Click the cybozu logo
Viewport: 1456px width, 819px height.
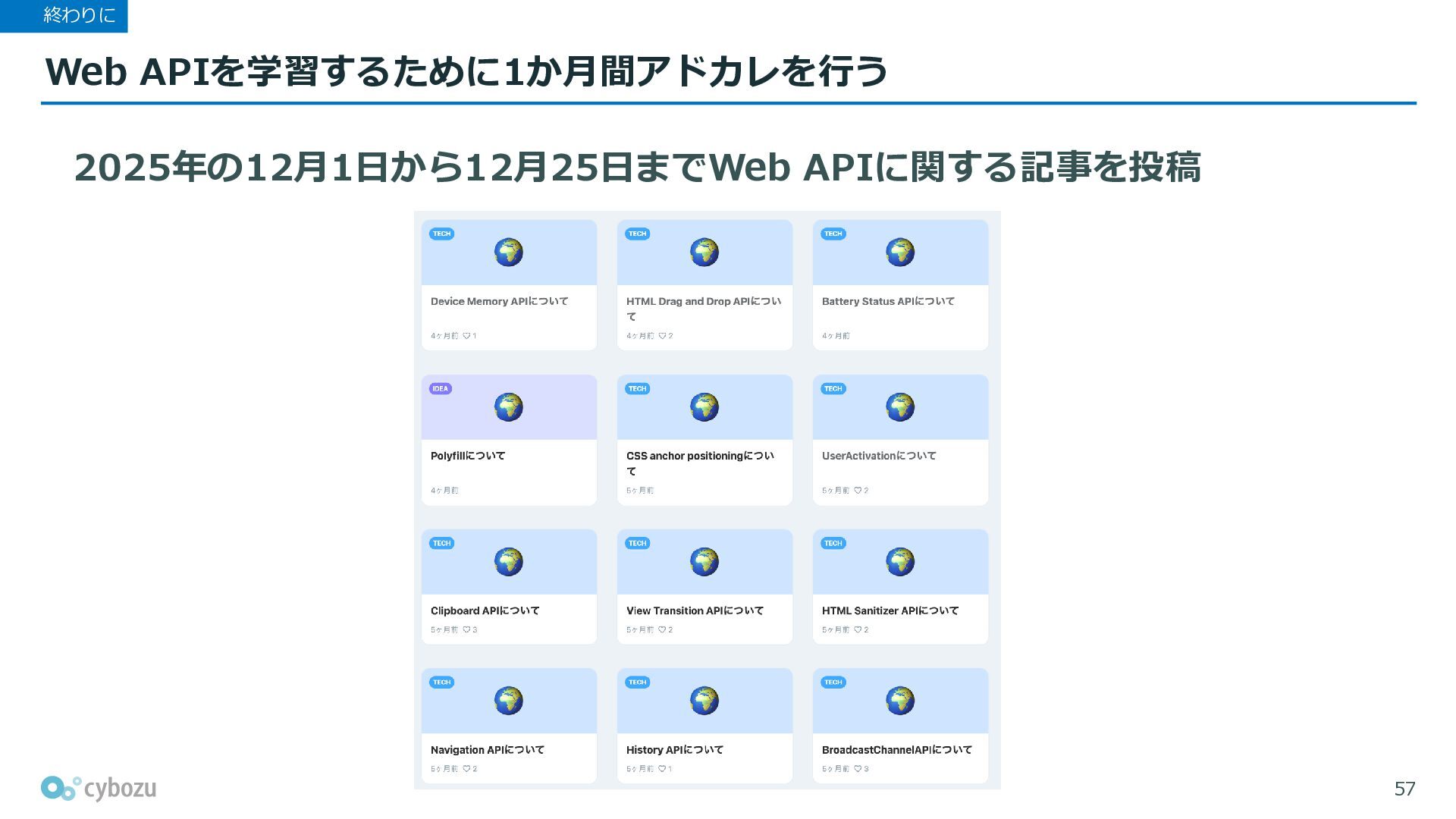[x=99, y=789]
